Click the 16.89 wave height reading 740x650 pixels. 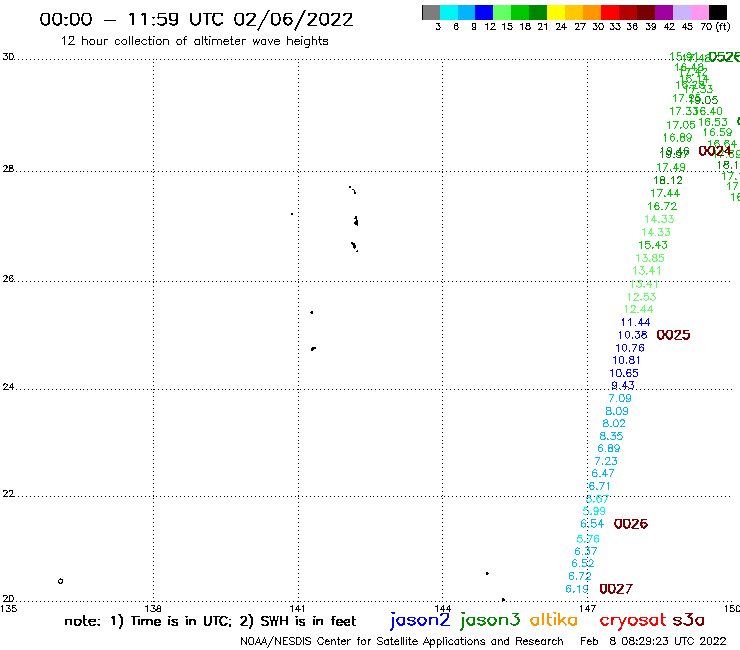pyautogui.click(x=677, y=138)
